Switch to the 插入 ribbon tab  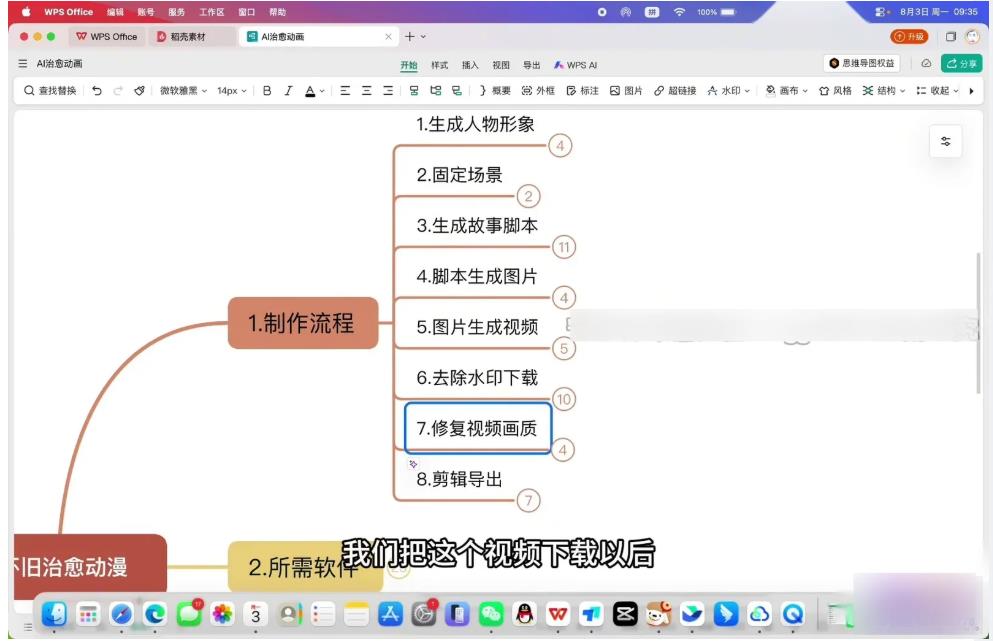470,65
